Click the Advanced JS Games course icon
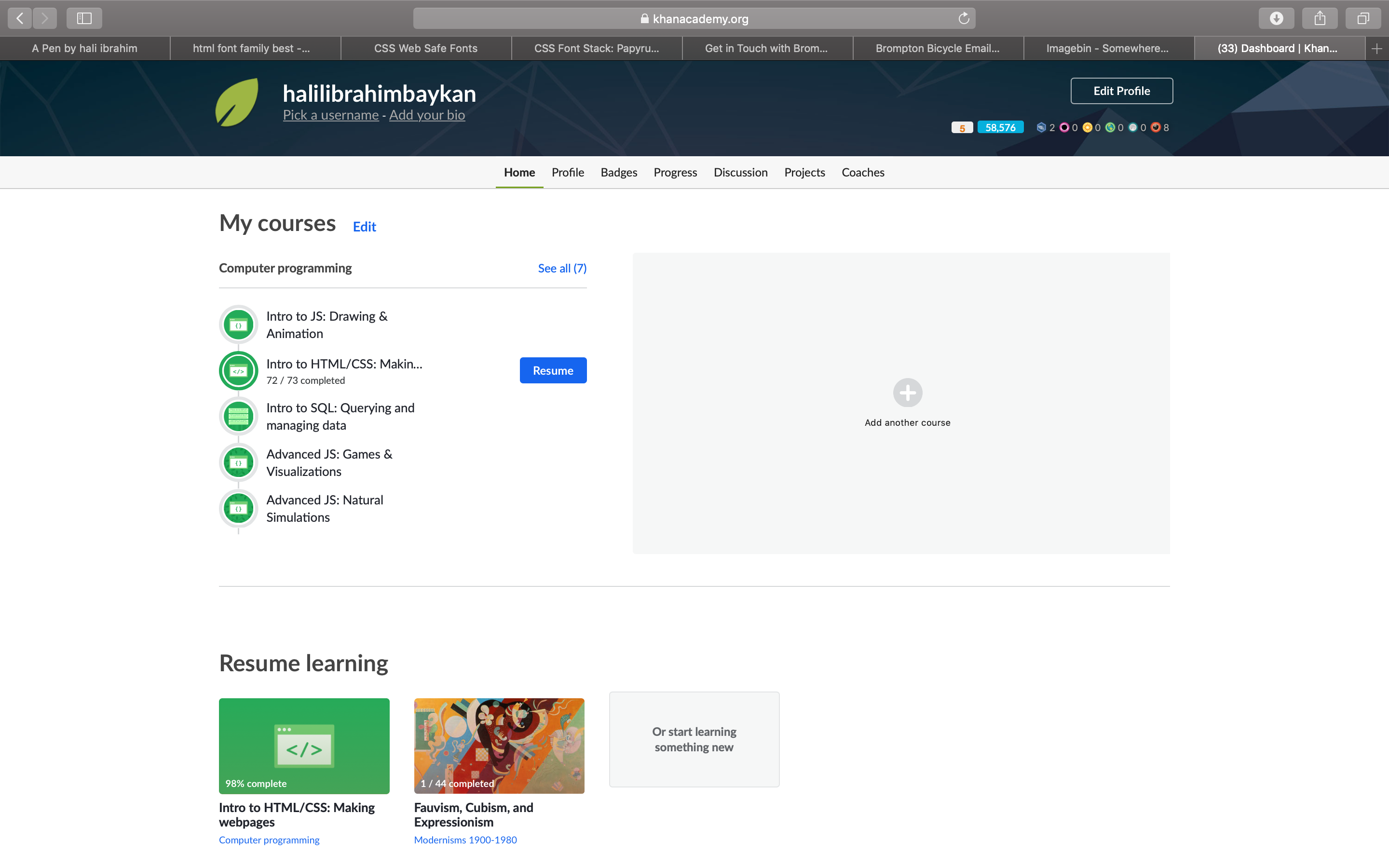Image resolution: width=1389 pixels, height=868 pixels. [238, 463]
